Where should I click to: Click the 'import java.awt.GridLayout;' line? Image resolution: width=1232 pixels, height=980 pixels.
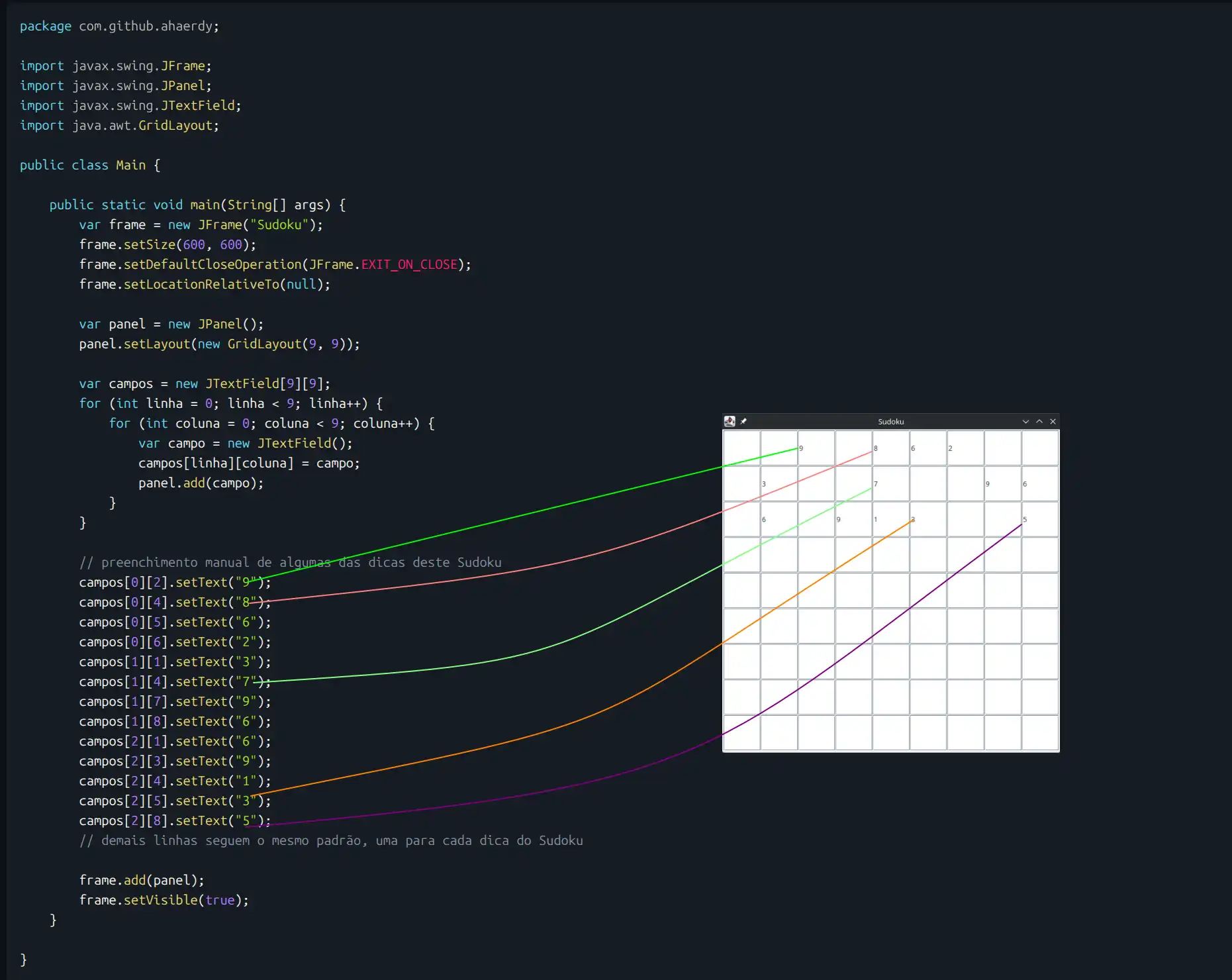pos(119,126)
